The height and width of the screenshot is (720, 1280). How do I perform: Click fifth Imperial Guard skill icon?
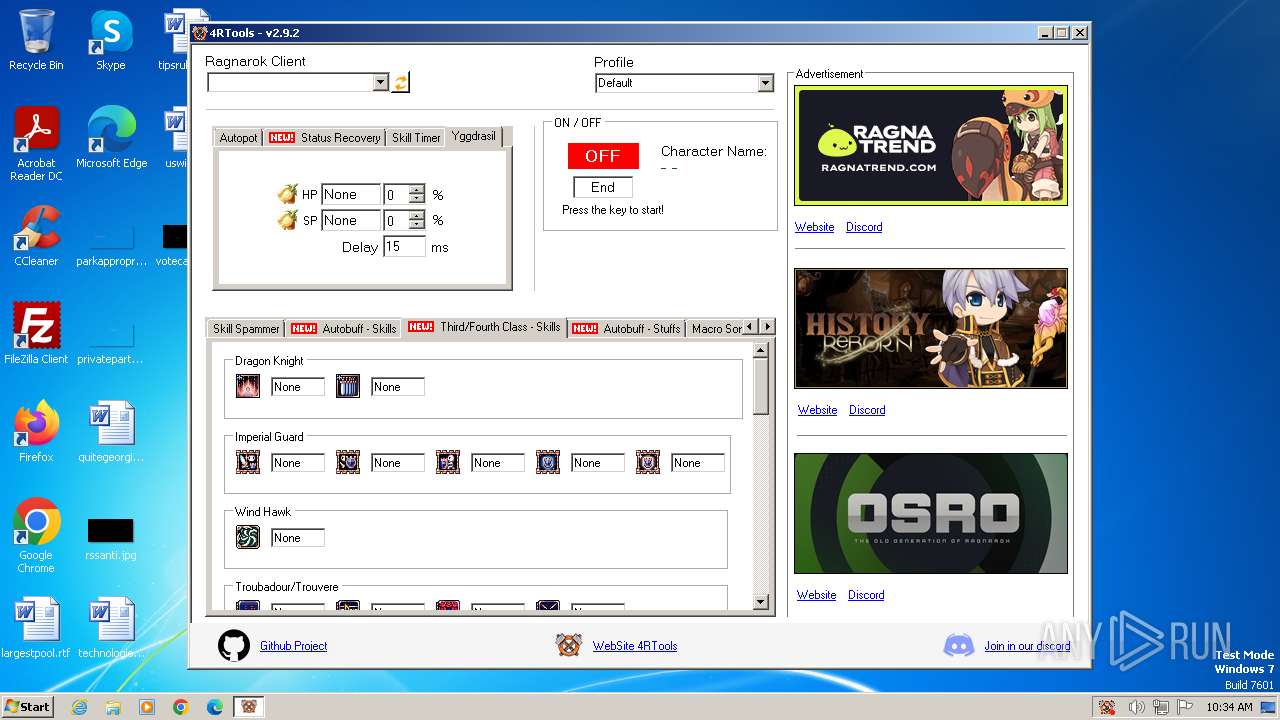point(648,462)
